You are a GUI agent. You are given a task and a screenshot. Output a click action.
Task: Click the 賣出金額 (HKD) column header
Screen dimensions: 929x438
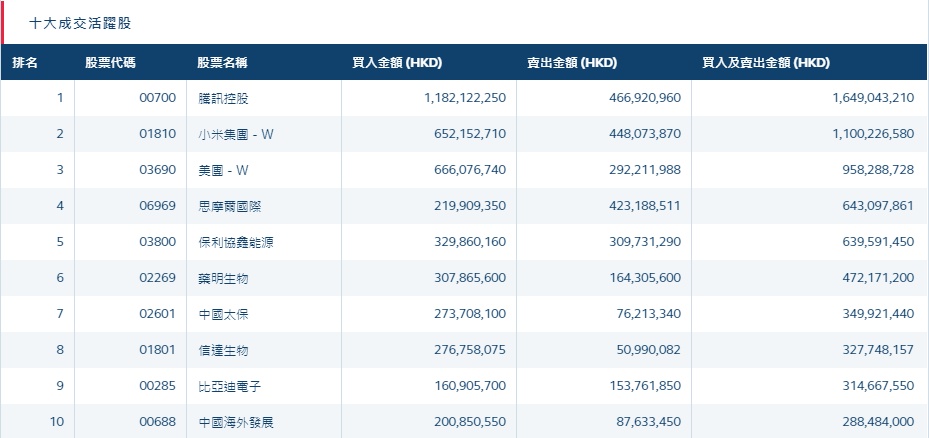[x=572, y=63]
